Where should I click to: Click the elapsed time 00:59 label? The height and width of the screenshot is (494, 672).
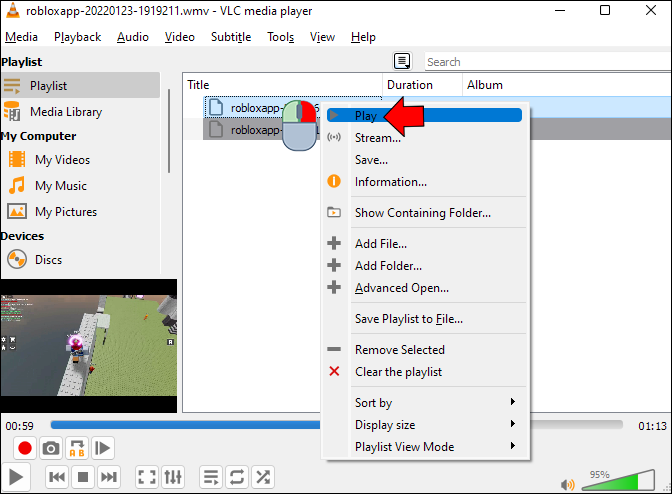pyautogui.click(x=20, y=426)
